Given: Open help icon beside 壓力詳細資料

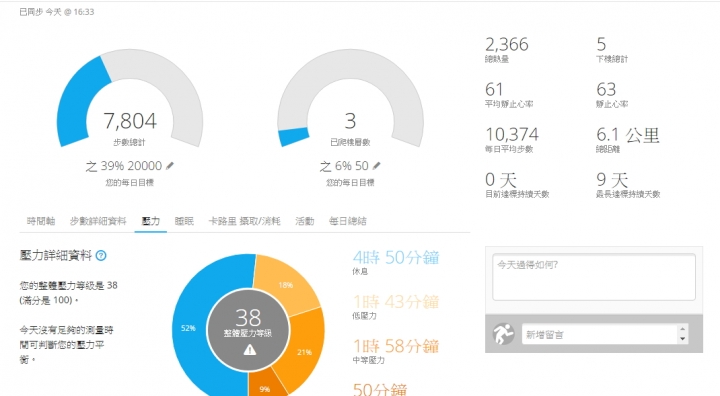Looking at the screenshot, I should [101, 256].
